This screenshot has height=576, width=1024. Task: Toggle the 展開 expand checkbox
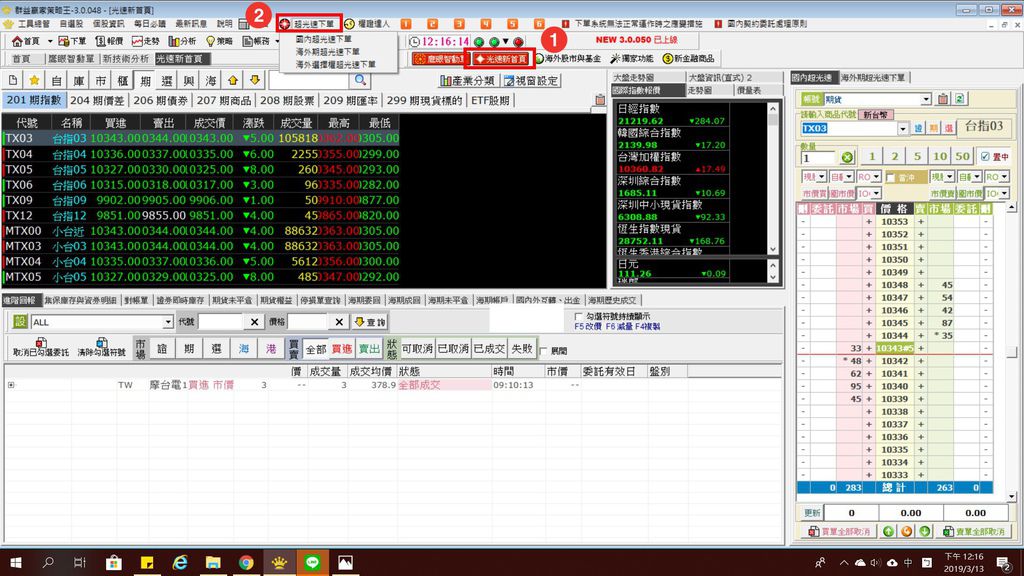(543, 351)
